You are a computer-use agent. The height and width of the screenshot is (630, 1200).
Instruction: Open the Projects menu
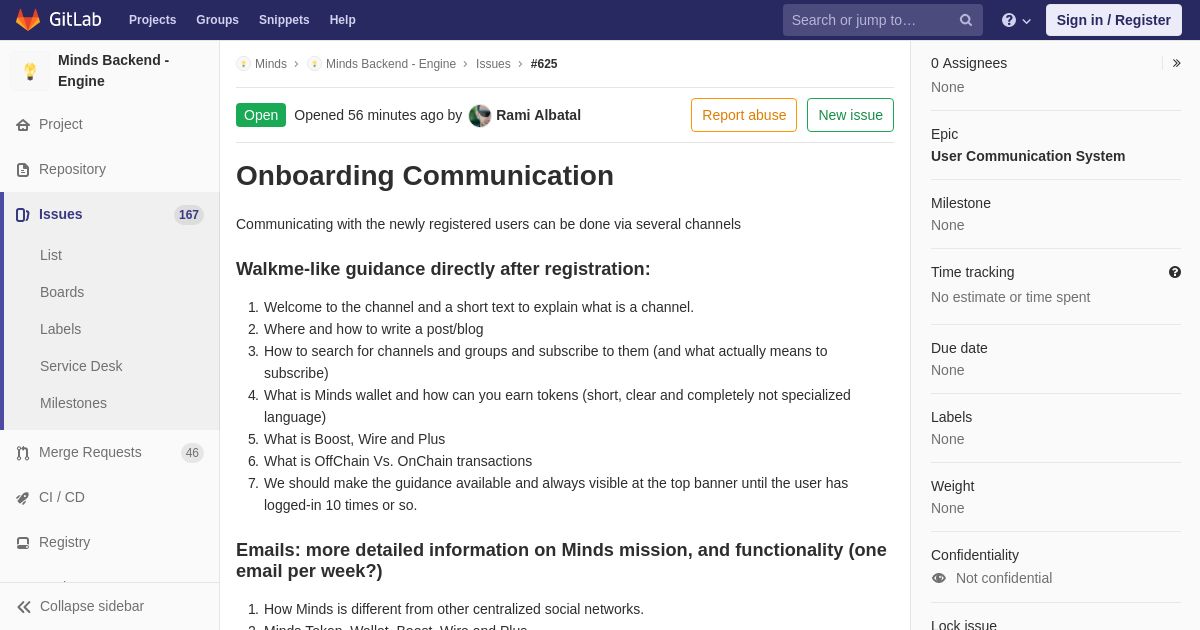[x=152, y=20]
